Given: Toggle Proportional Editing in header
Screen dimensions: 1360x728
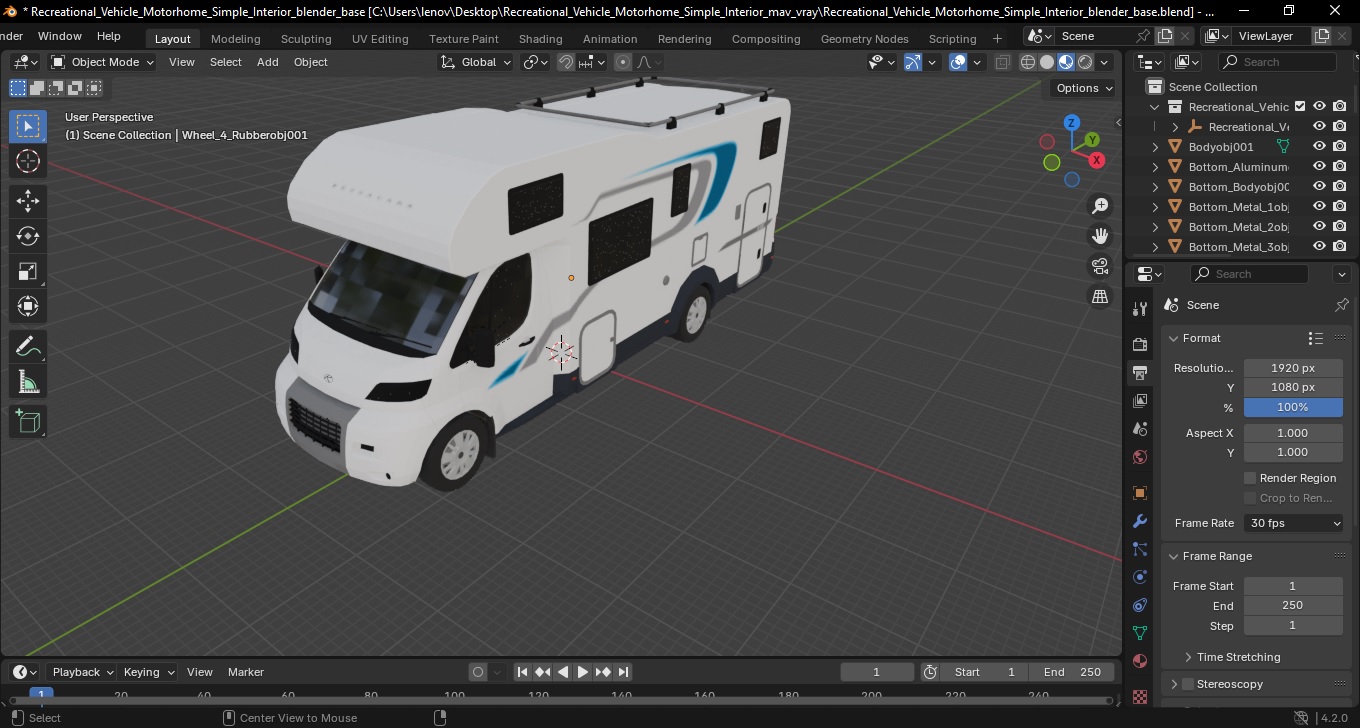Looking at the screenshot, I should click(x=623, y=62).
